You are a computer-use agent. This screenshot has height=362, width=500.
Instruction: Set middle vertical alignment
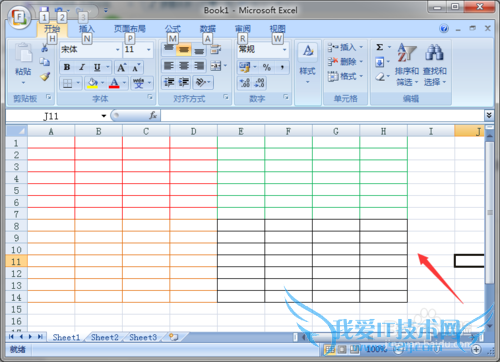tap(184, 50)
